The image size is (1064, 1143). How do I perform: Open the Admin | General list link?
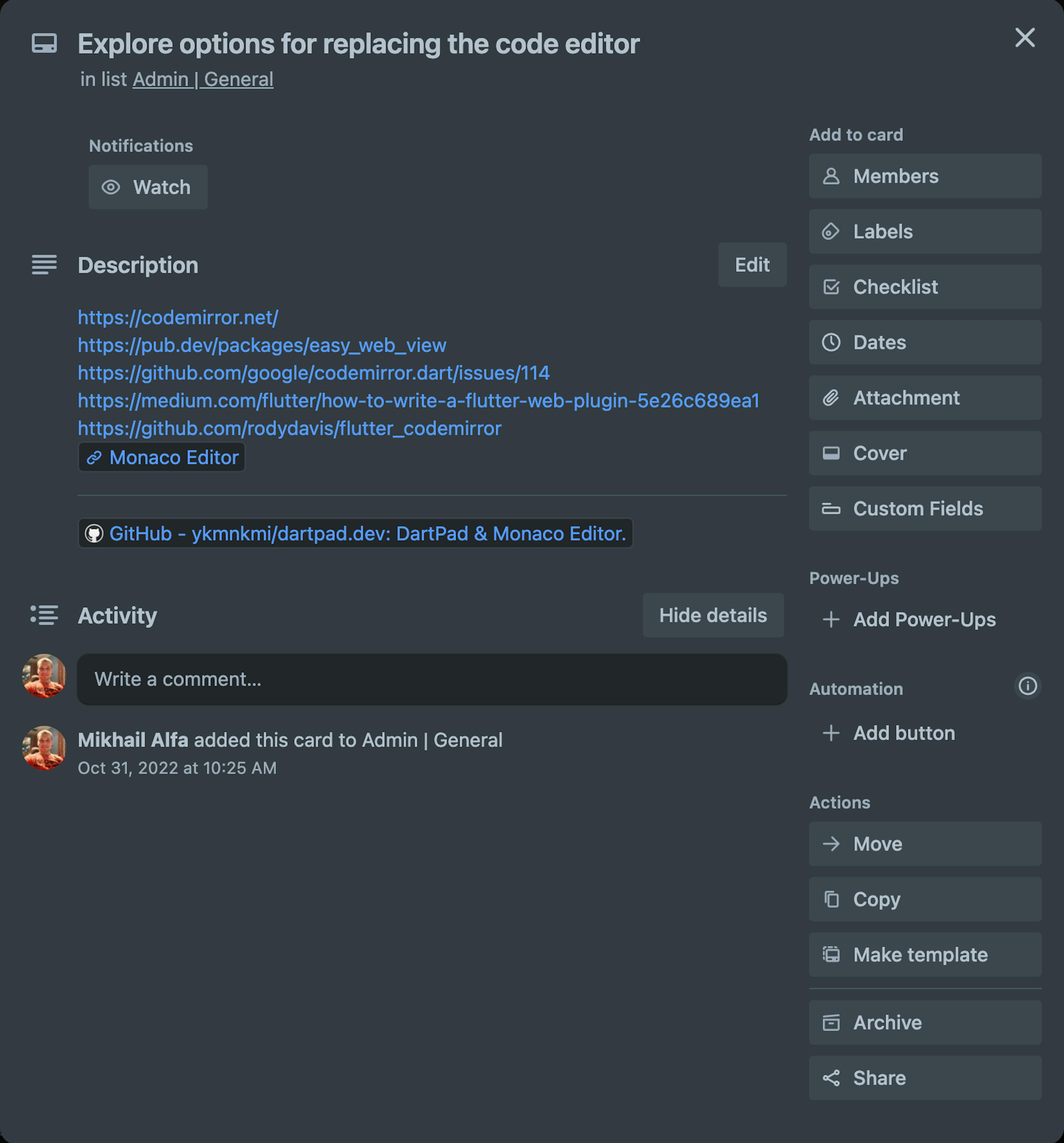point(202,79)
